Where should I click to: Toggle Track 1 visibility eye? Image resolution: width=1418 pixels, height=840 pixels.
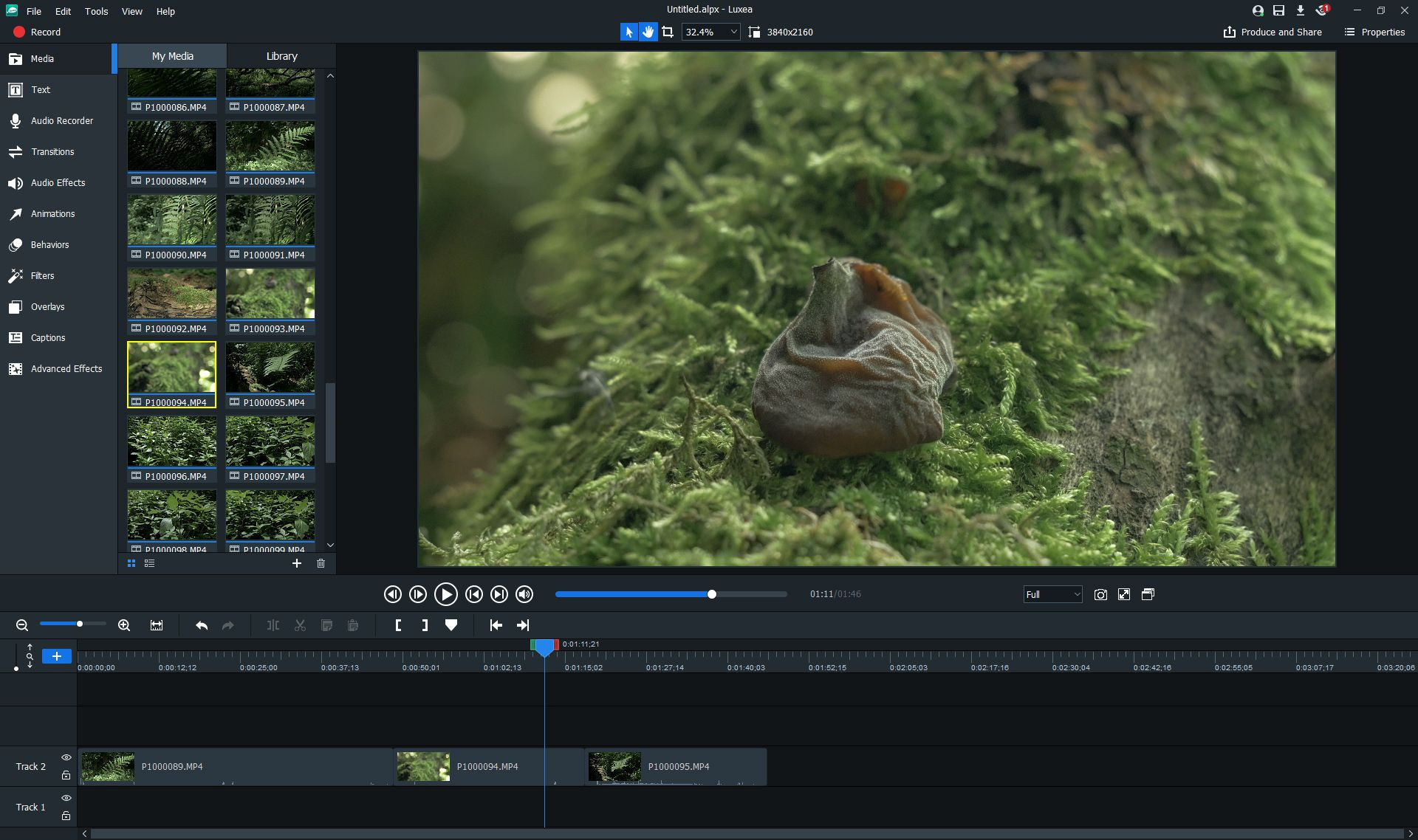[66, 798]
